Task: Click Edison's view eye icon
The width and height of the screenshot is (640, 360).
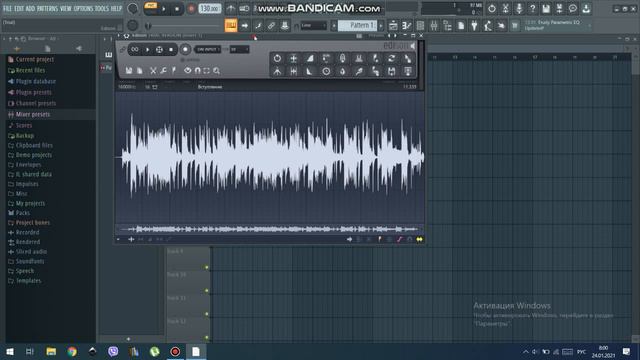Action: (187, 71)
